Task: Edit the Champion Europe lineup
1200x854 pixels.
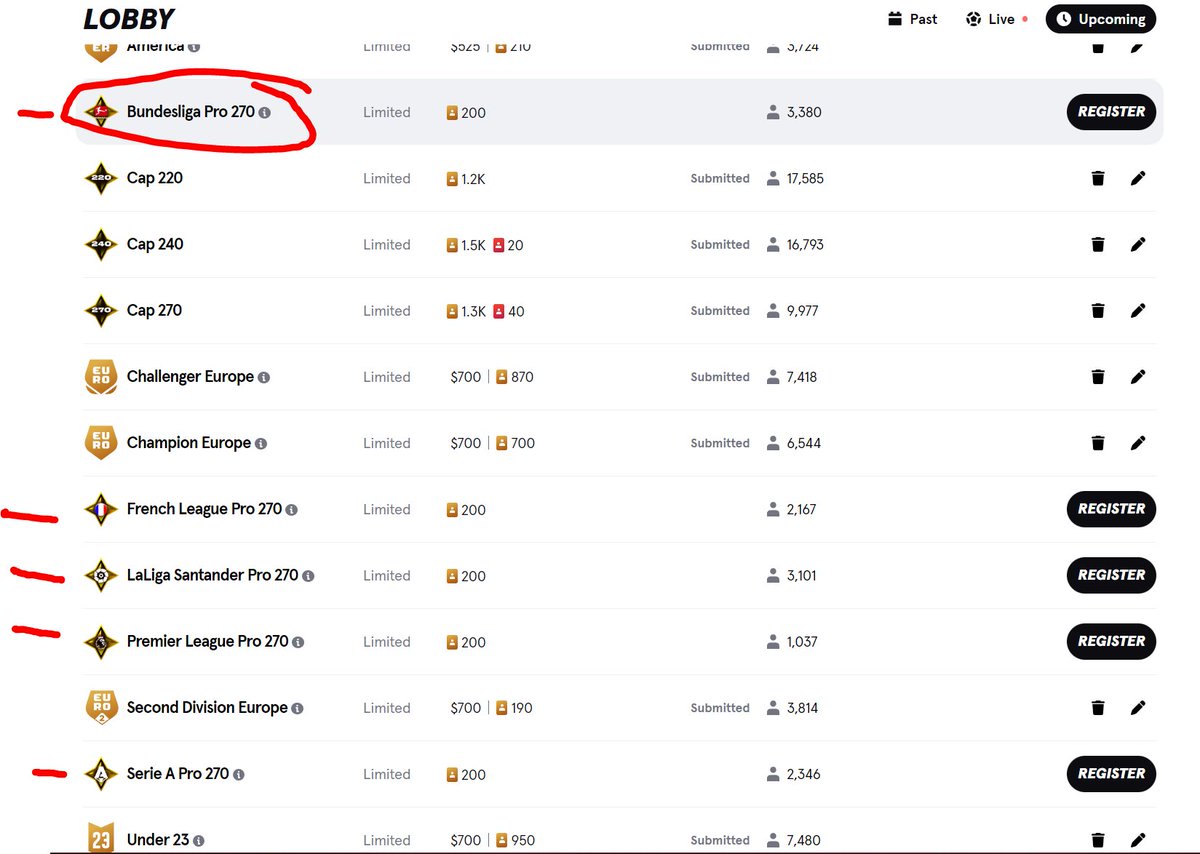Action: (x=1137, y=442)
